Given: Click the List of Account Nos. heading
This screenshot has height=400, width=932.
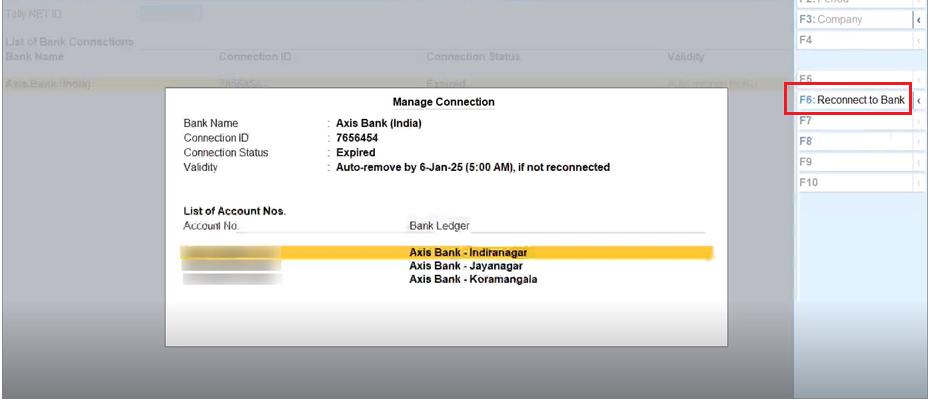Looking at the screenshot, I should tap(235, 211).
